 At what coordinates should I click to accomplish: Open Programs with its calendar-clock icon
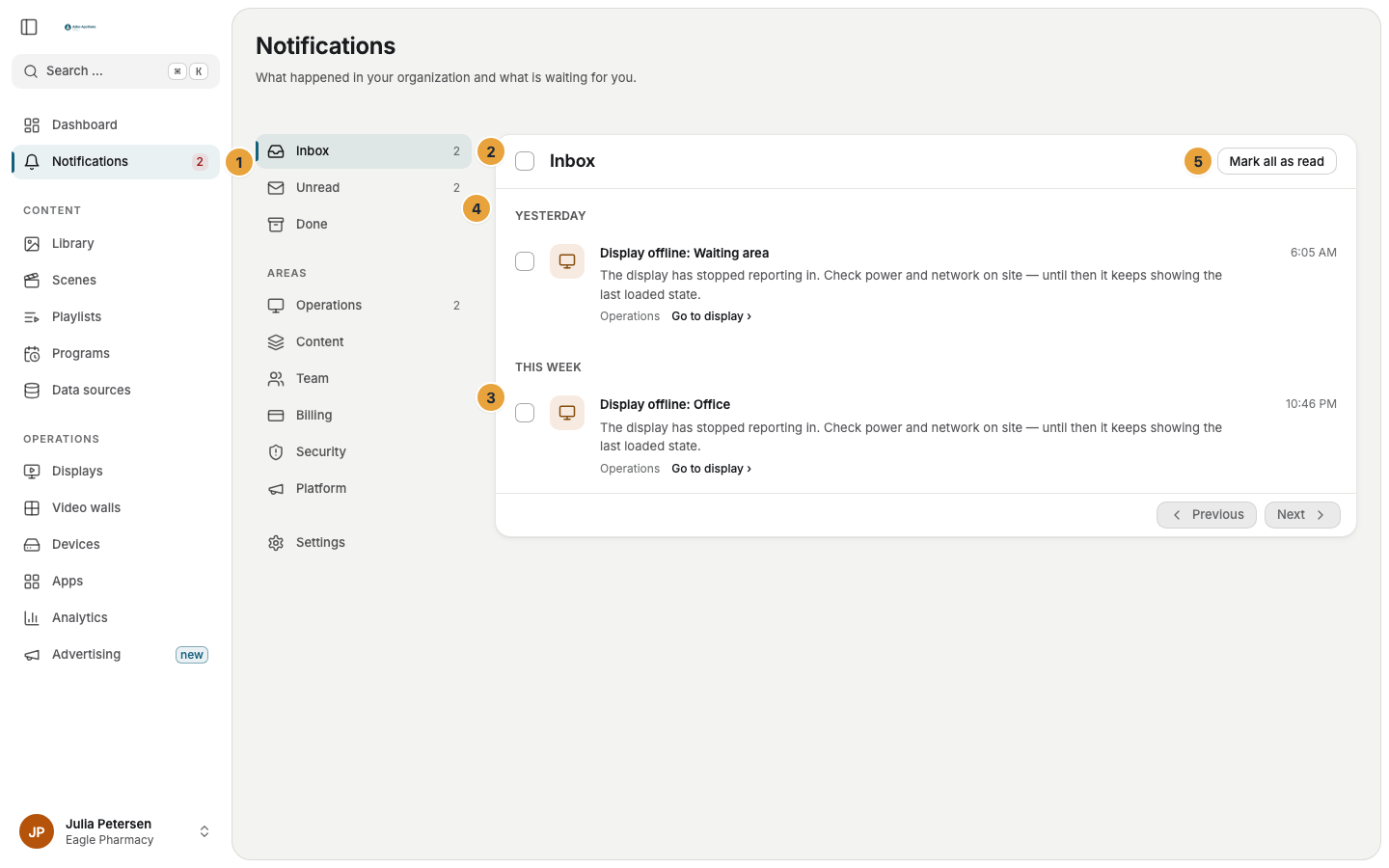[x=32, y=354]
